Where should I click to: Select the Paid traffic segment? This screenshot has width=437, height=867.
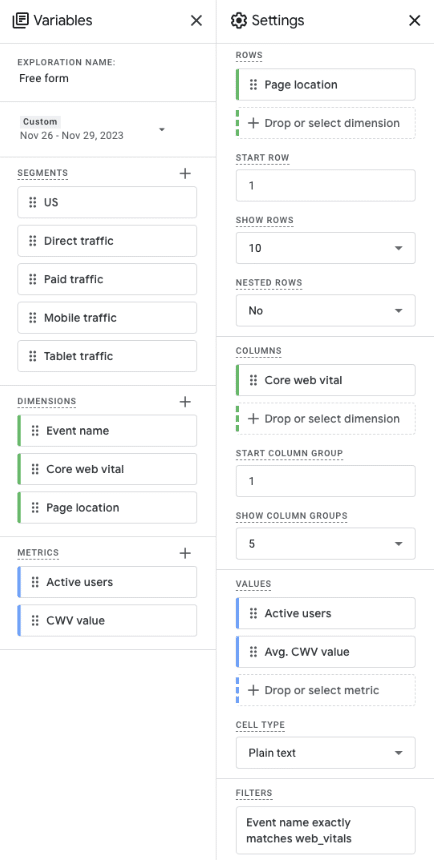[x=107, y=279]
